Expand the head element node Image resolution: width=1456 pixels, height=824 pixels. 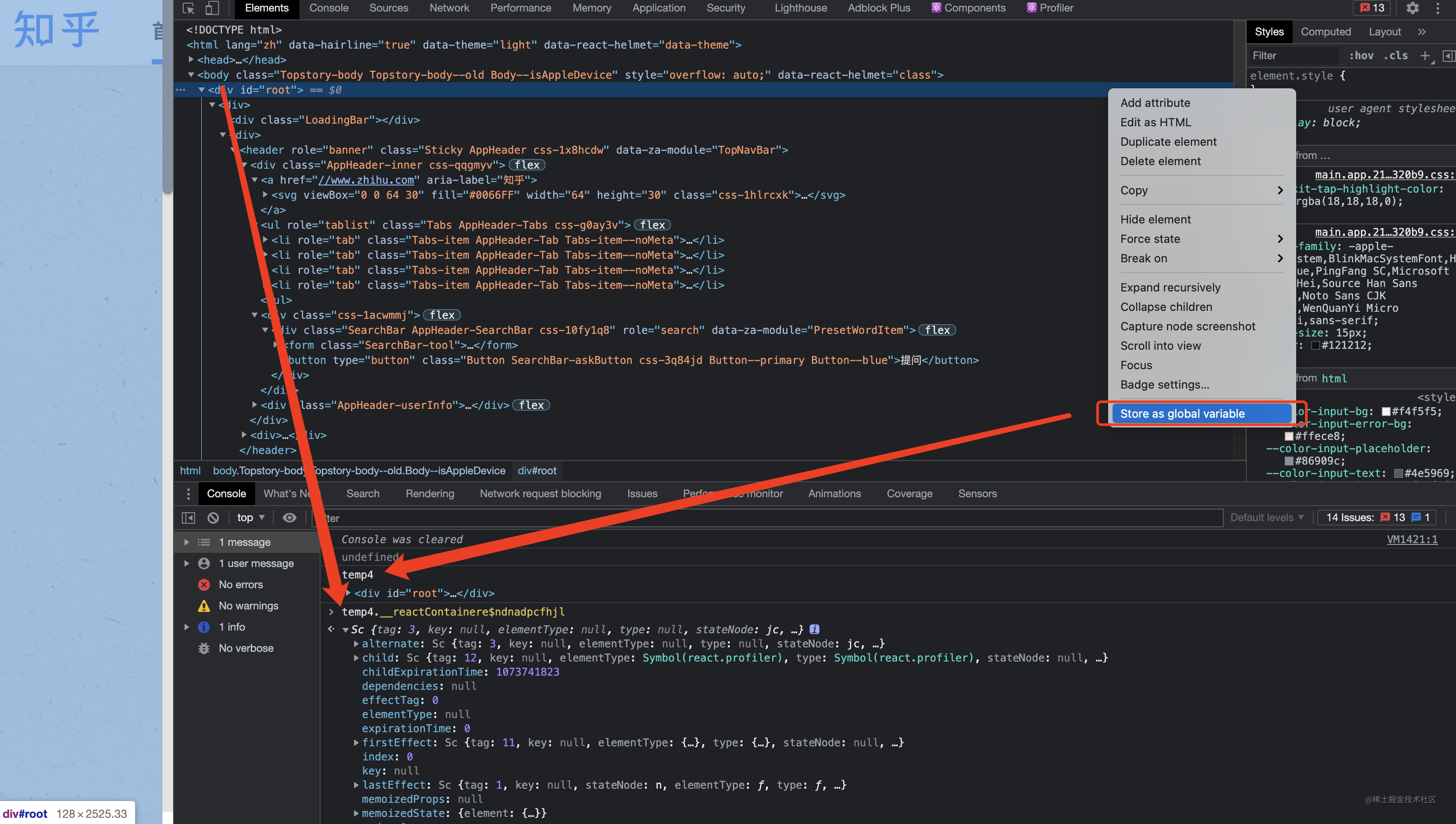[191, 60]
